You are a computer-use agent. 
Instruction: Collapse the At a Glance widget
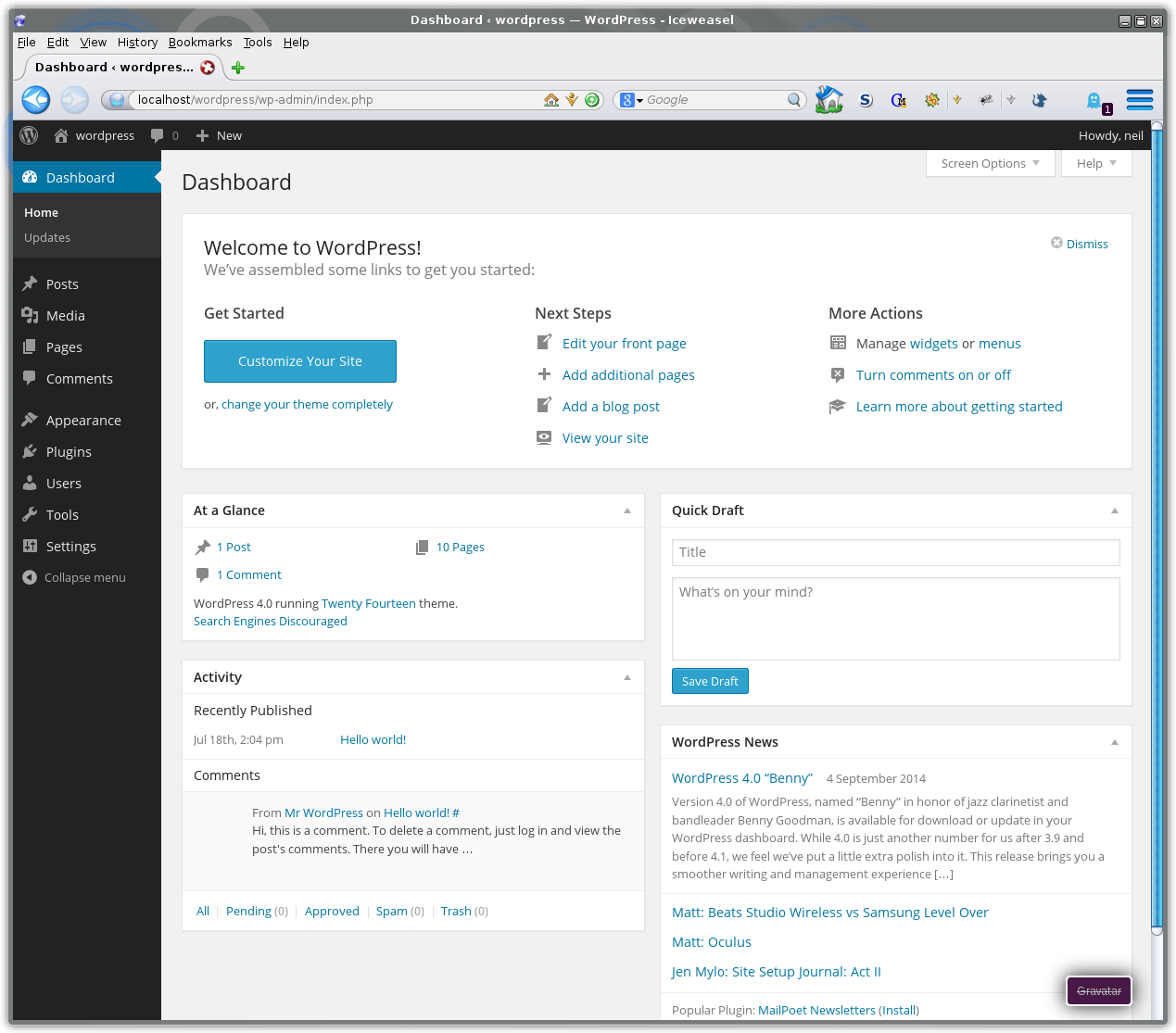pyautogui.click(x=627, y=510)
